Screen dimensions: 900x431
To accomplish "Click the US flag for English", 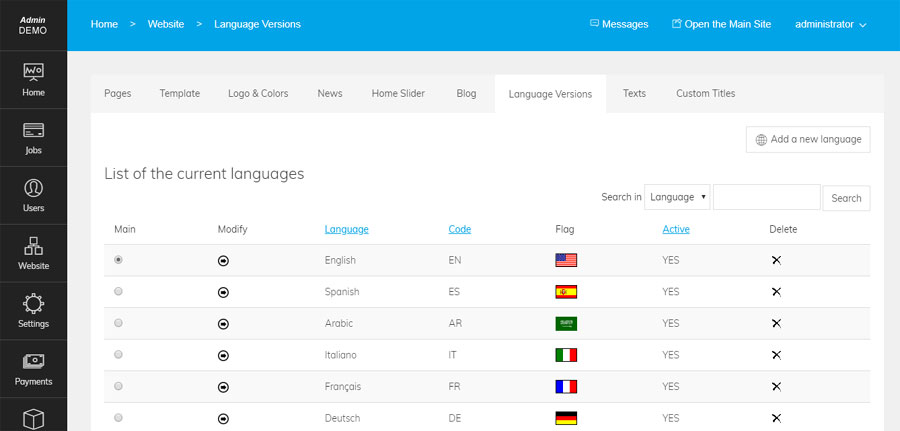I will (566, 260).
